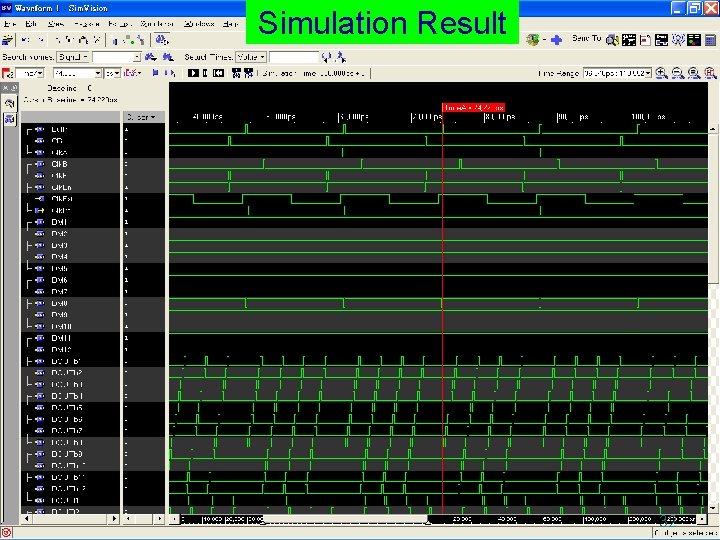Open the search names history dropdown arrow

tap(137, 57)
